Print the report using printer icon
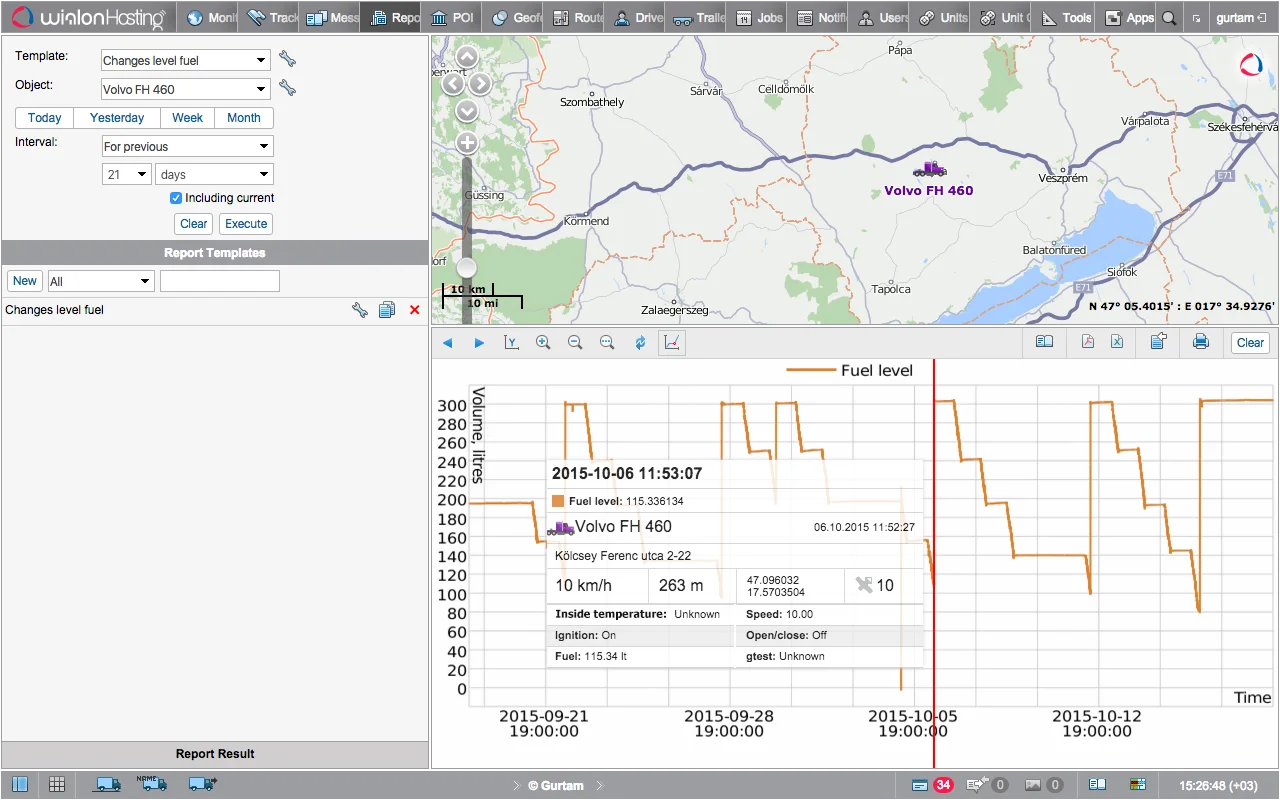 coord(1201,342)
